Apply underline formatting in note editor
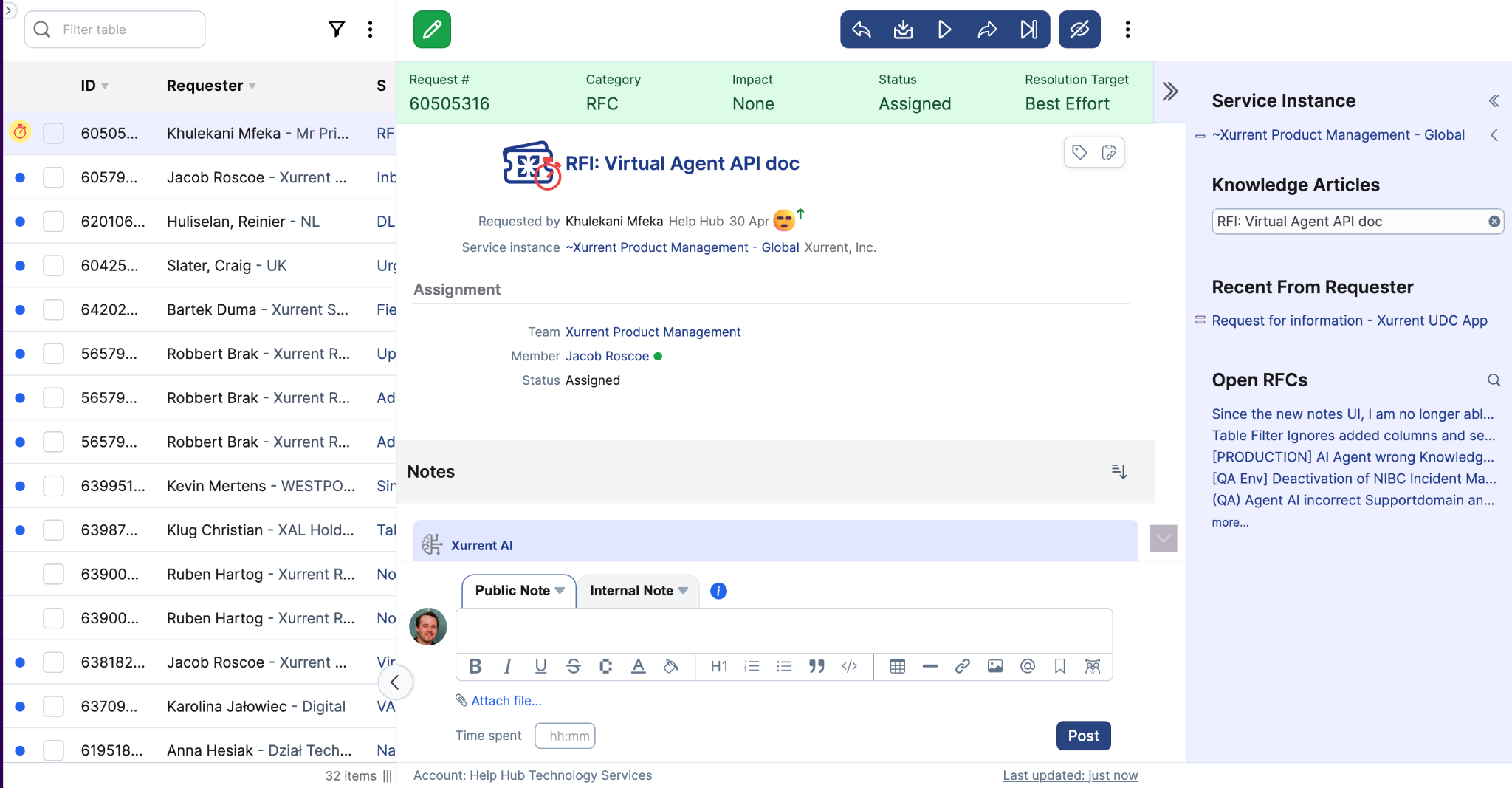Viewport: 1512px width, 788px height. tap(540, 666)
